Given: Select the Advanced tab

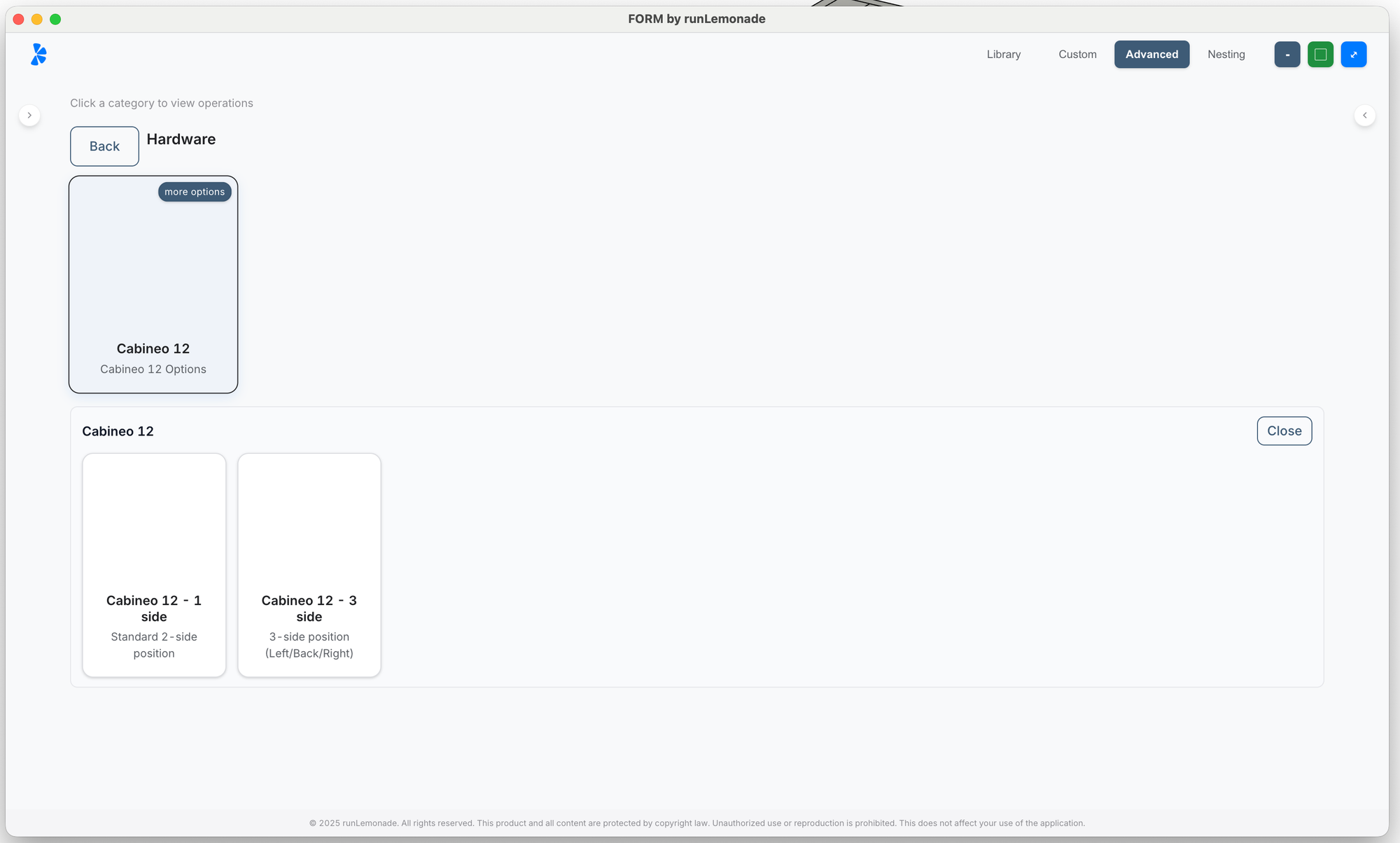Looking at the screenshot, I should 1151,55.
